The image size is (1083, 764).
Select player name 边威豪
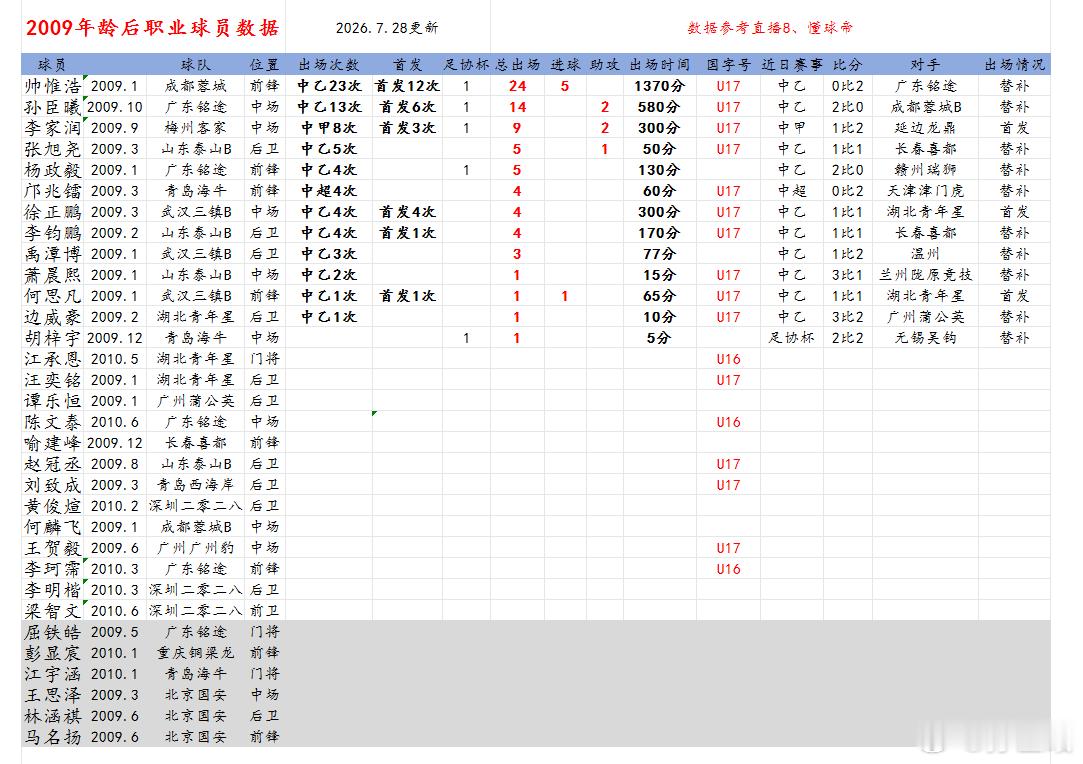52,317
